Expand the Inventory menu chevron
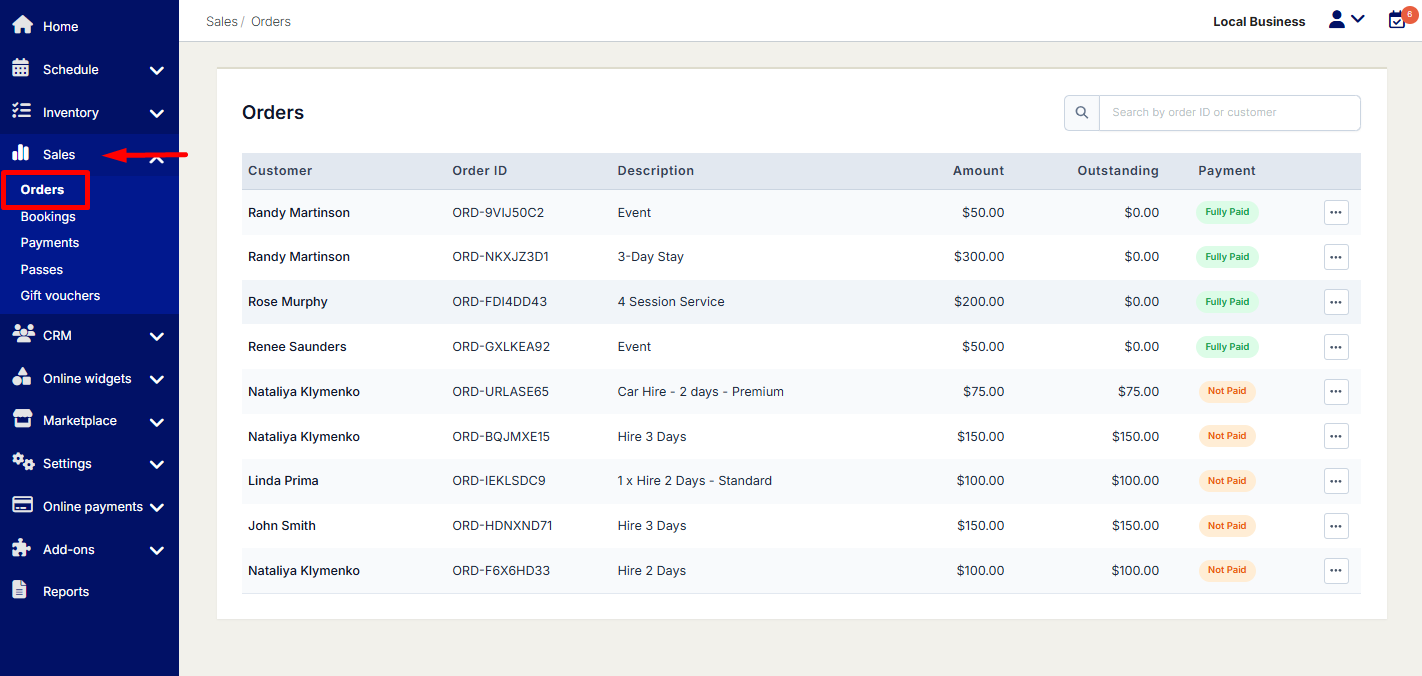Screen dimensions: 1422x676 click(x=156, y=113)
